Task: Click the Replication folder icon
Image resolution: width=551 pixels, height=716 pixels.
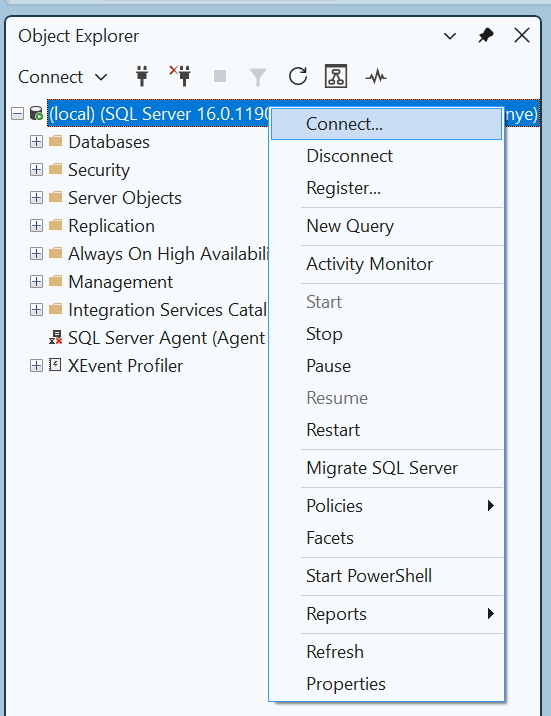Action: (x=55, y=225)
